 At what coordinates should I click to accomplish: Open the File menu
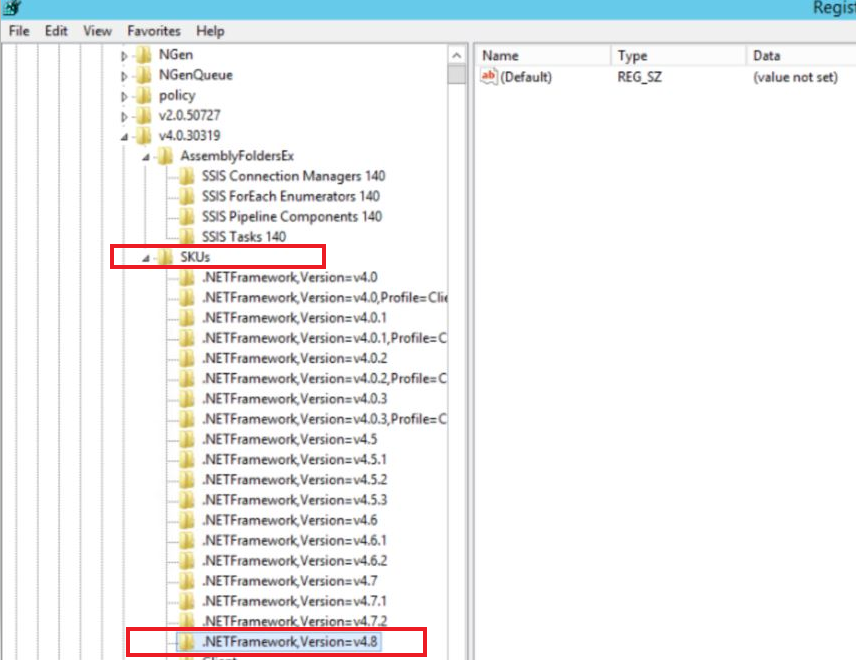(x=19, y=31)
